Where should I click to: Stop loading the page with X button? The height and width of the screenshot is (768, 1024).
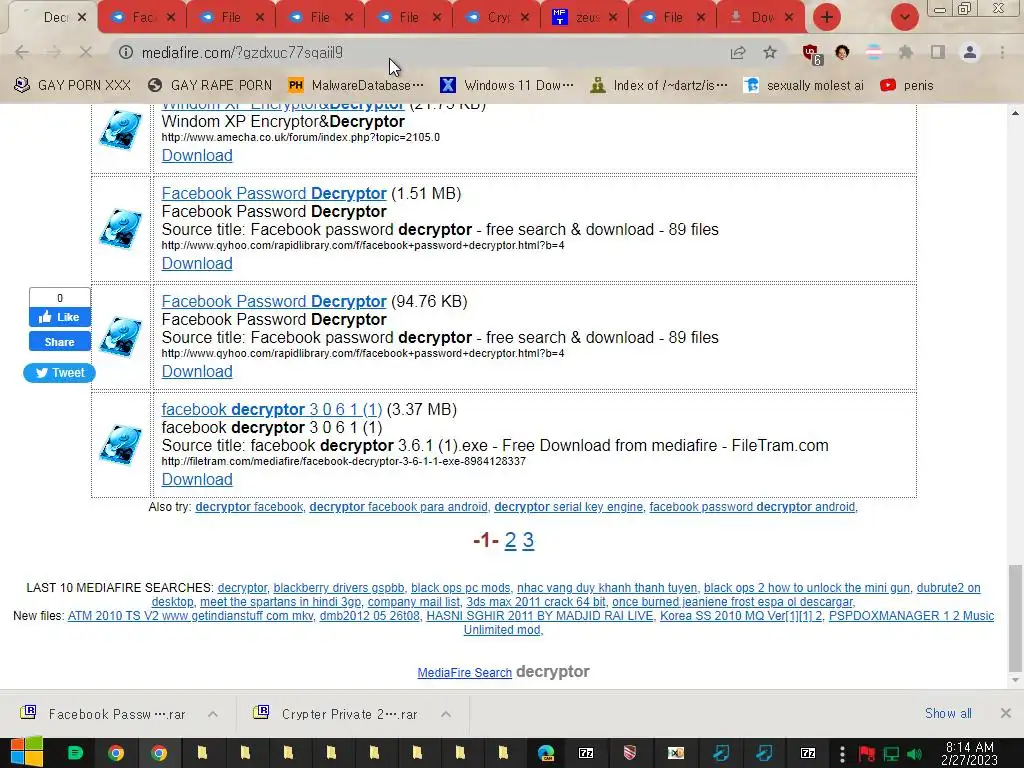[86, 52]
